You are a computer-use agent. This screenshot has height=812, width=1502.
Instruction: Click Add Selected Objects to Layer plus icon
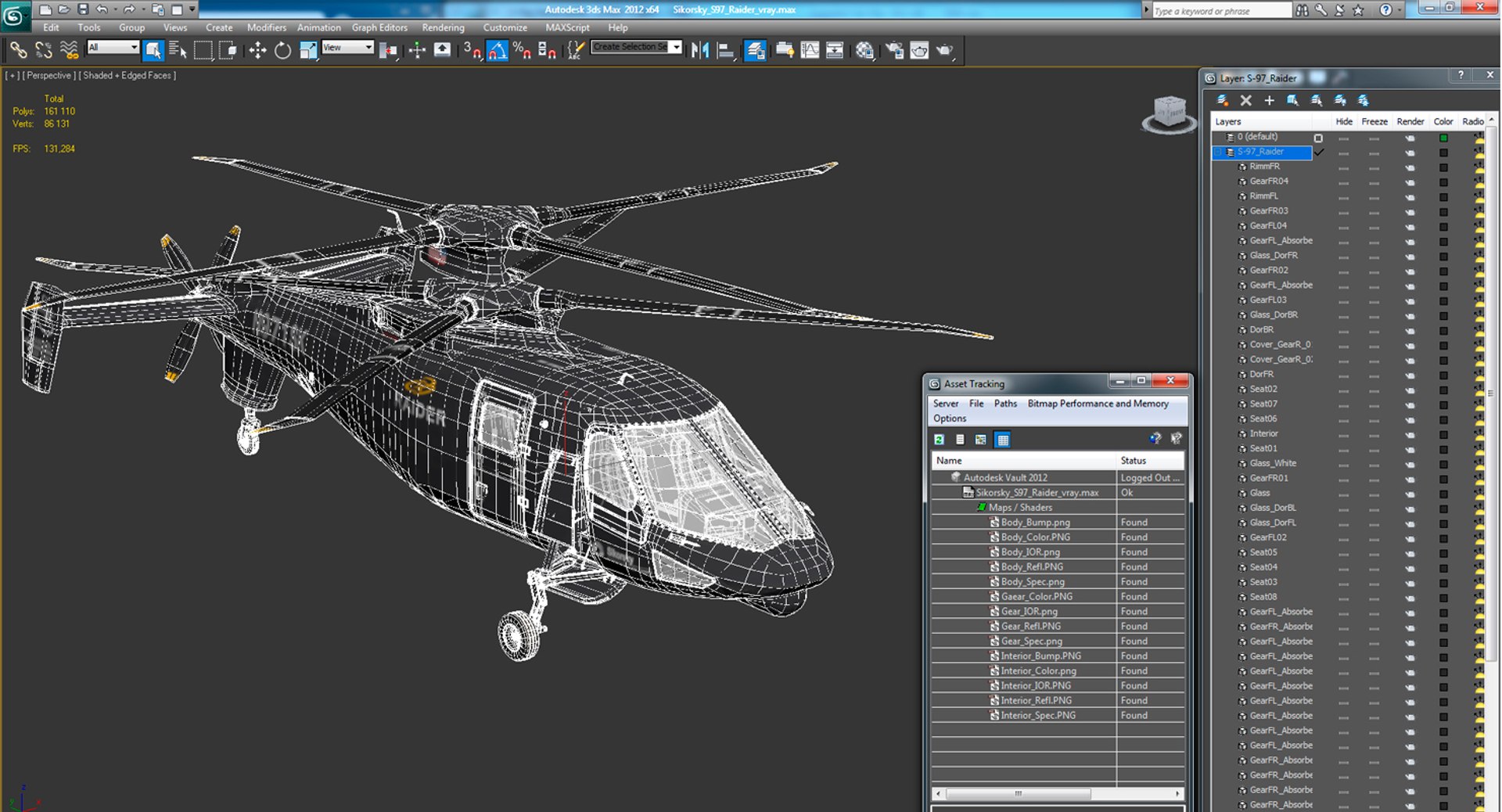1269,100
